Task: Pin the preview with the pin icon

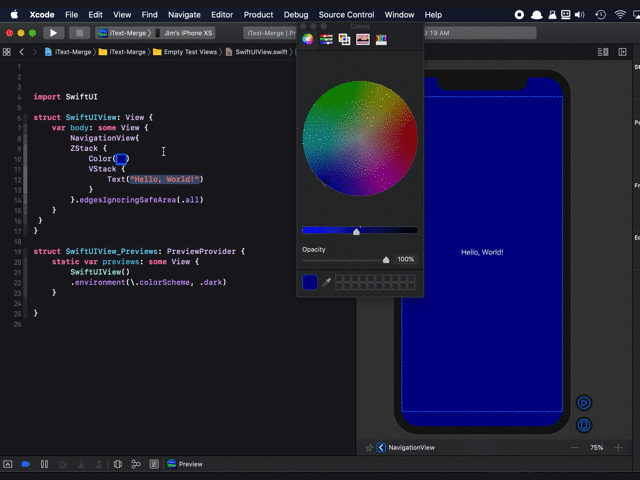Action: pos(369,448)
